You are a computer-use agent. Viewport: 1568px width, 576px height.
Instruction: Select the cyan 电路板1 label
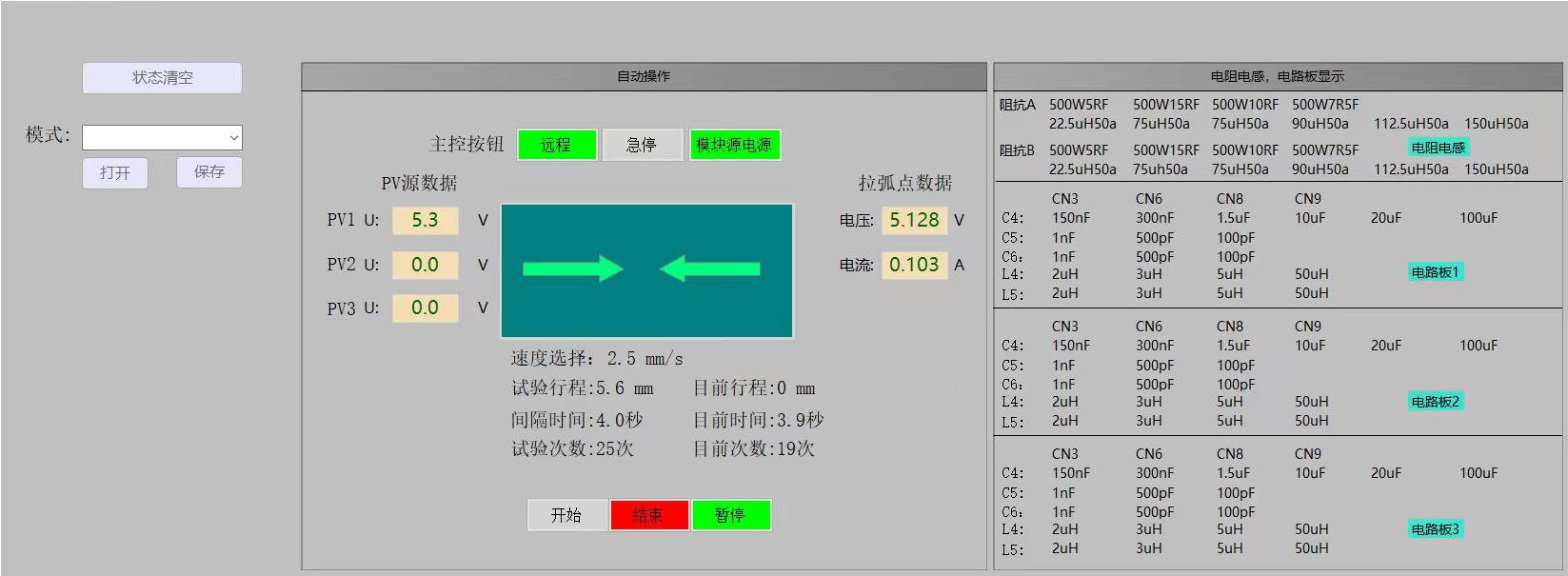tap(1435, 272)
